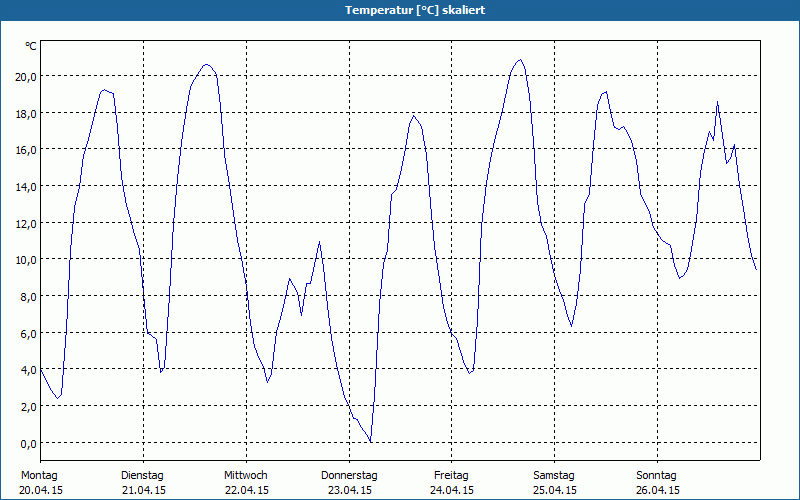The image size is (800, 500).
Task: Click the 6,0 y-axis value
Action: point(28,333)
